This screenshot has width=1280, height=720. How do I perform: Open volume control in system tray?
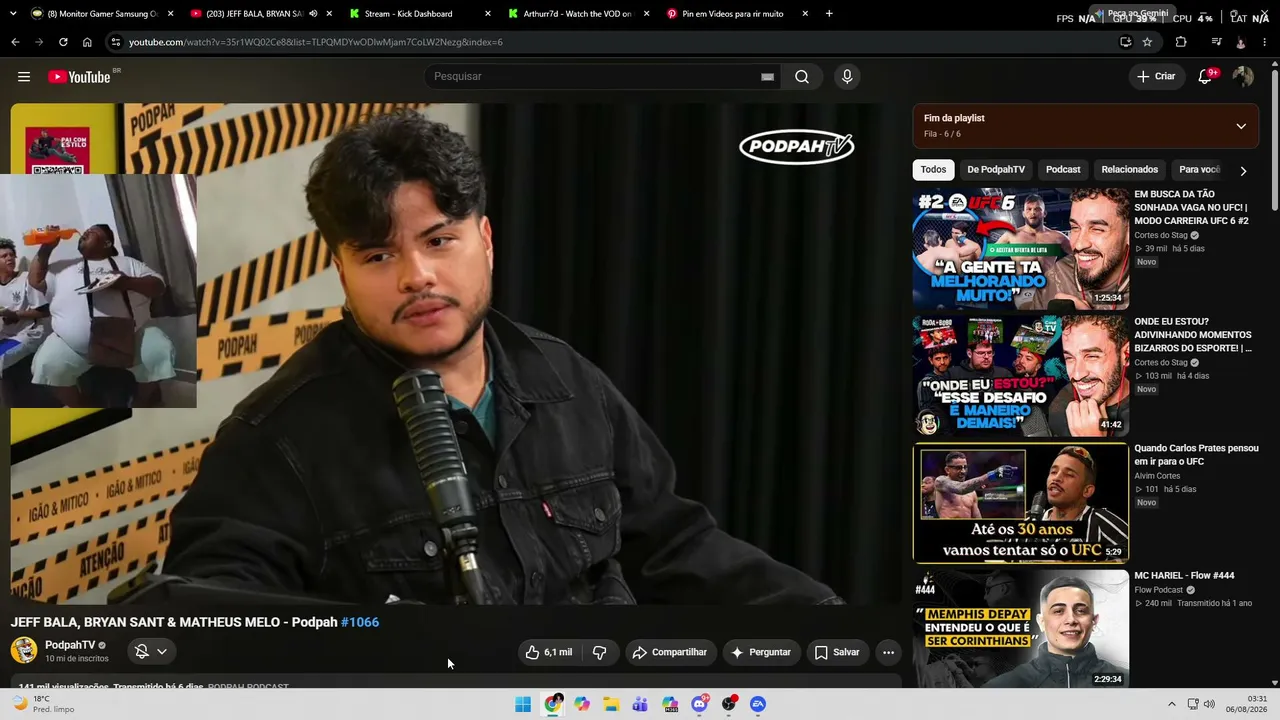point(1209,704)
